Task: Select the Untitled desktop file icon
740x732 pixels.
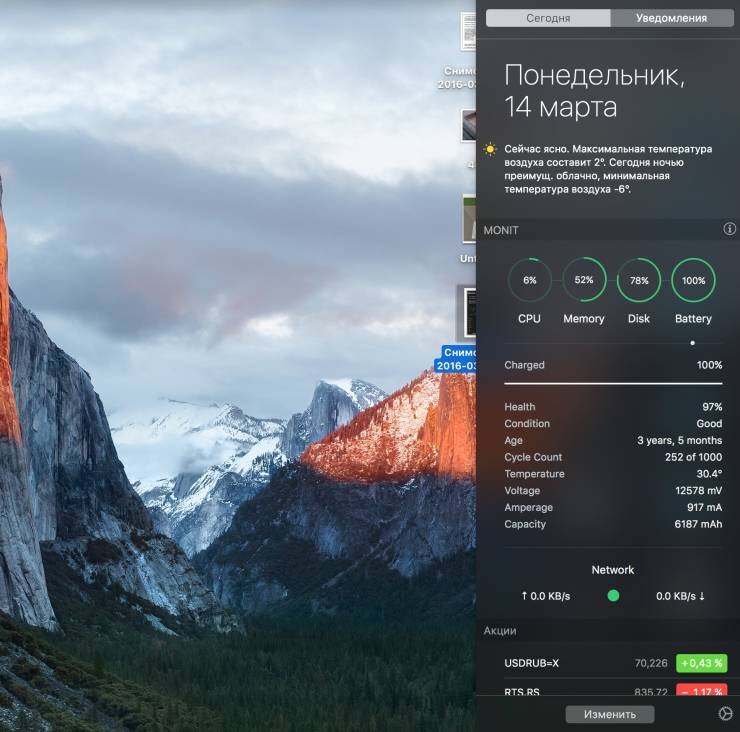Action: tap(469, 219)
